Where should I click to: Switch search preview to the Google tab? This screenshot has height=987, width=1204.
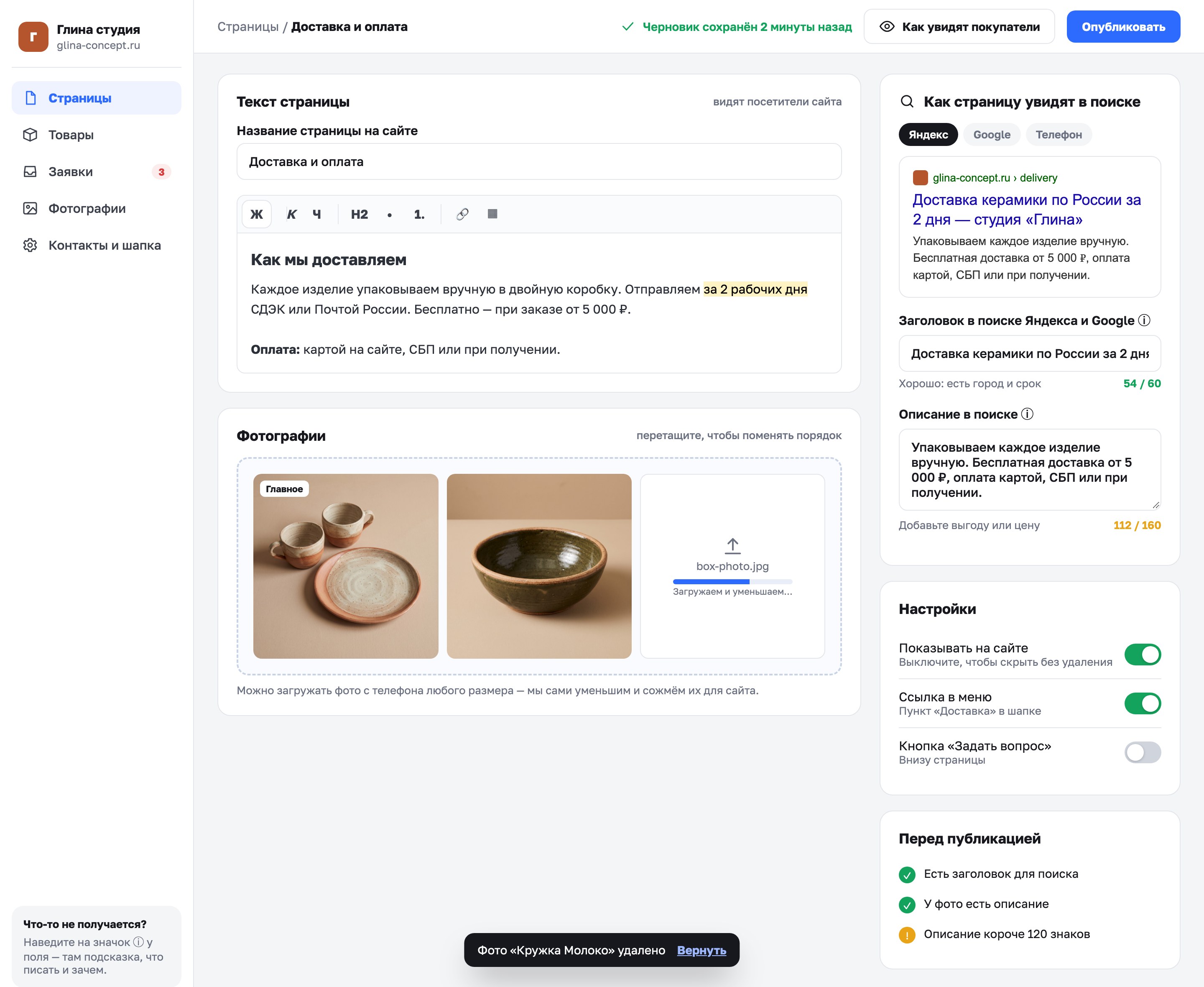(992, 135)
